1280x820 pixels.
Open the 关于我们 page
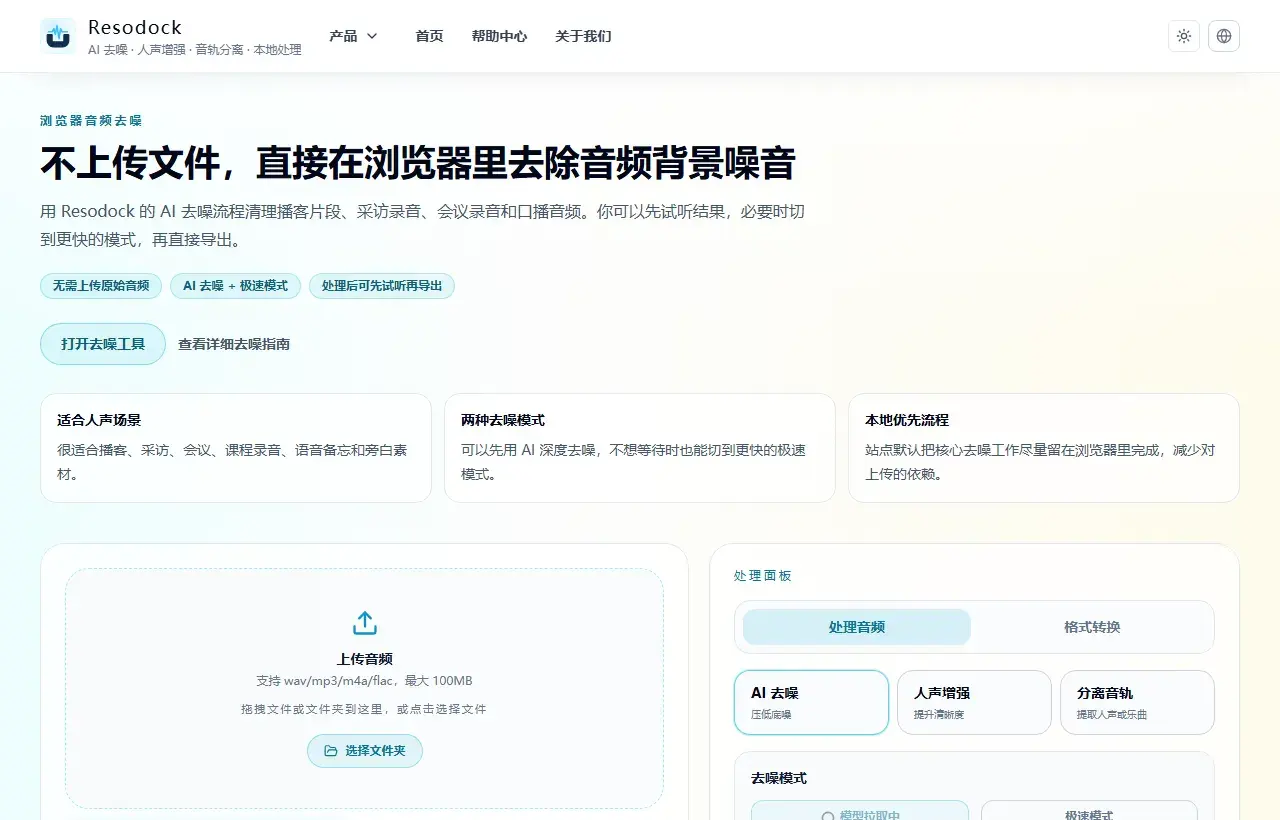584,36
